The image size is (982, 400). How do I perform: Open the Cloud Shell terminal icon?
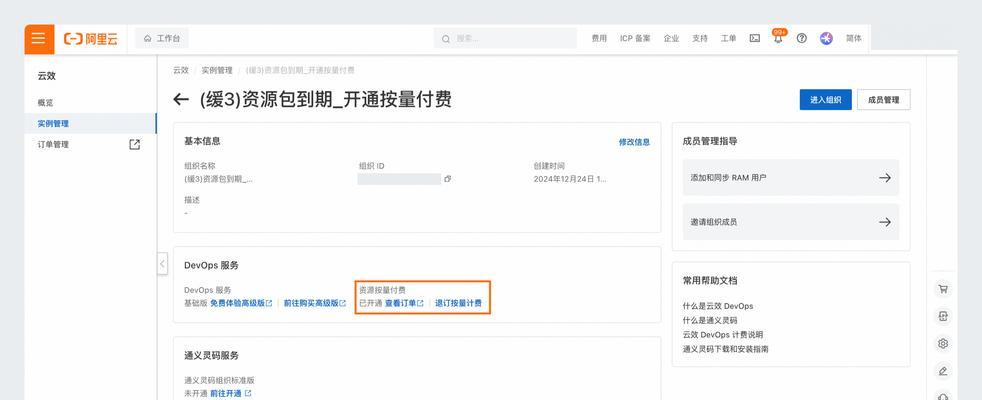point(755,38)
